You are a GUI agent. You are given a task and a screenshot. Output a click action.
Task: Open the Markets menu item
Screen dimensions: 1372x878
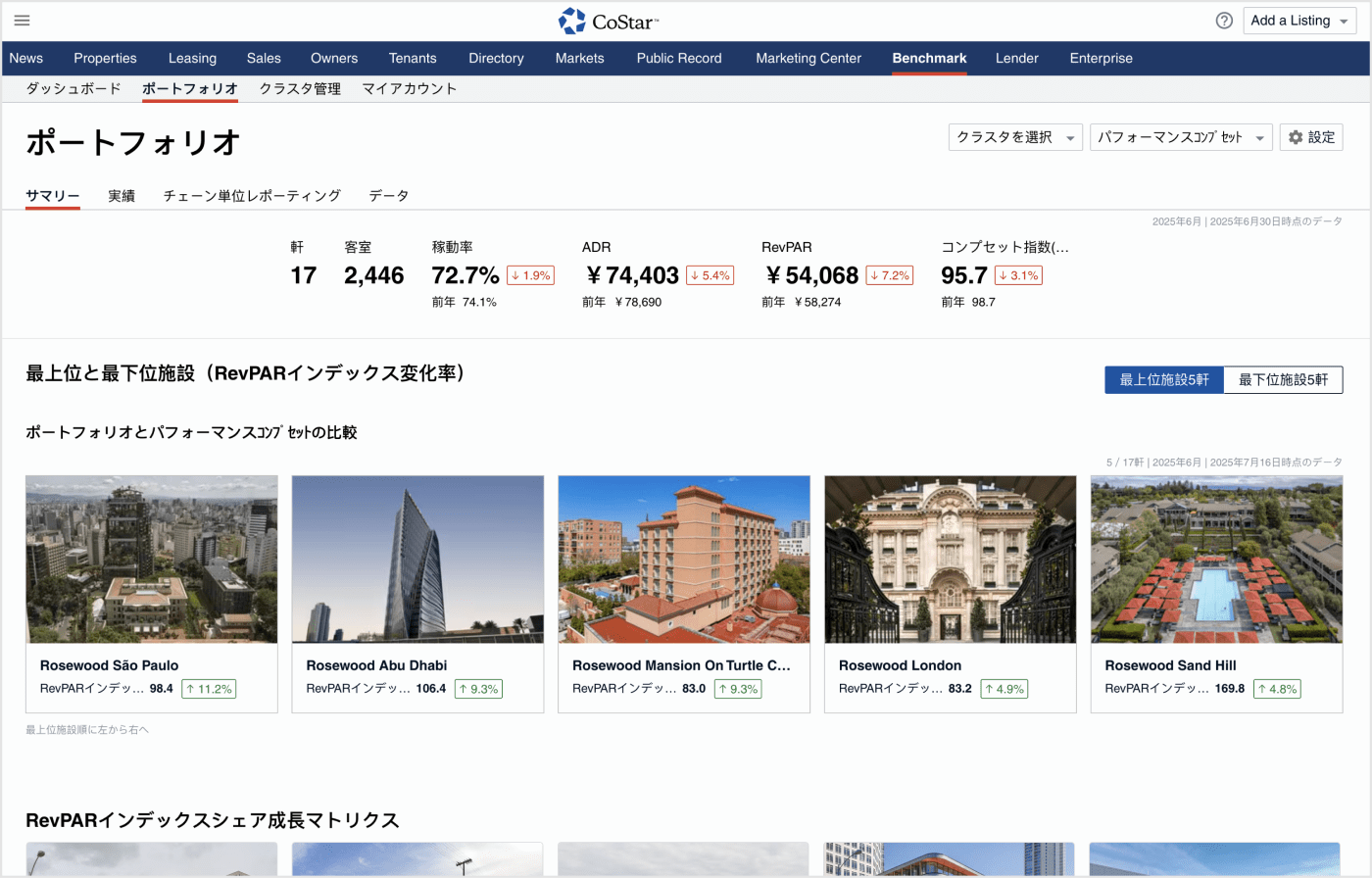click(579, 58)
